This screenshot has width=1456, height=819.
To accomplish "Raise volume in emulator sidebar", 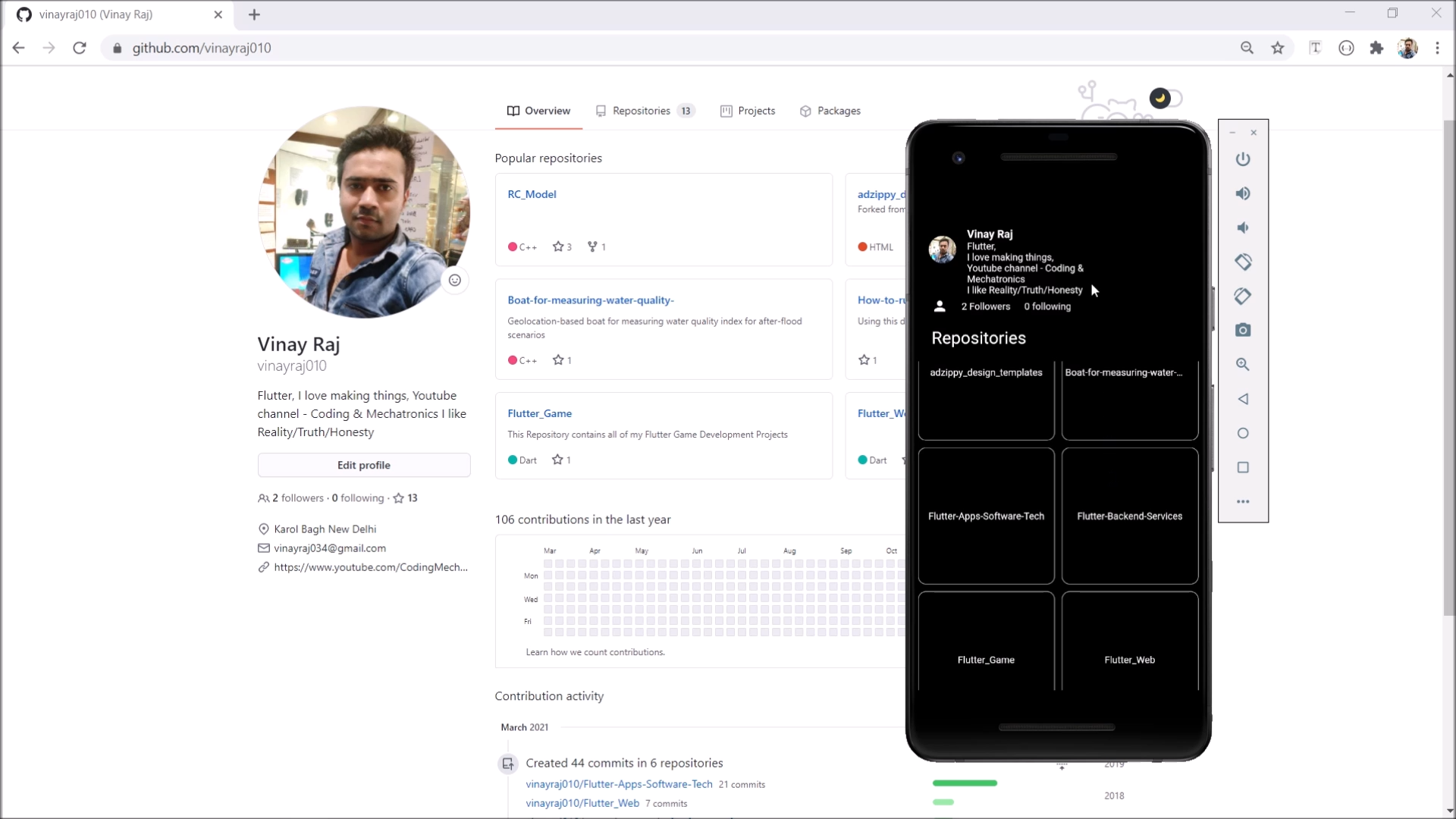I will click(x=1243, y=193).
